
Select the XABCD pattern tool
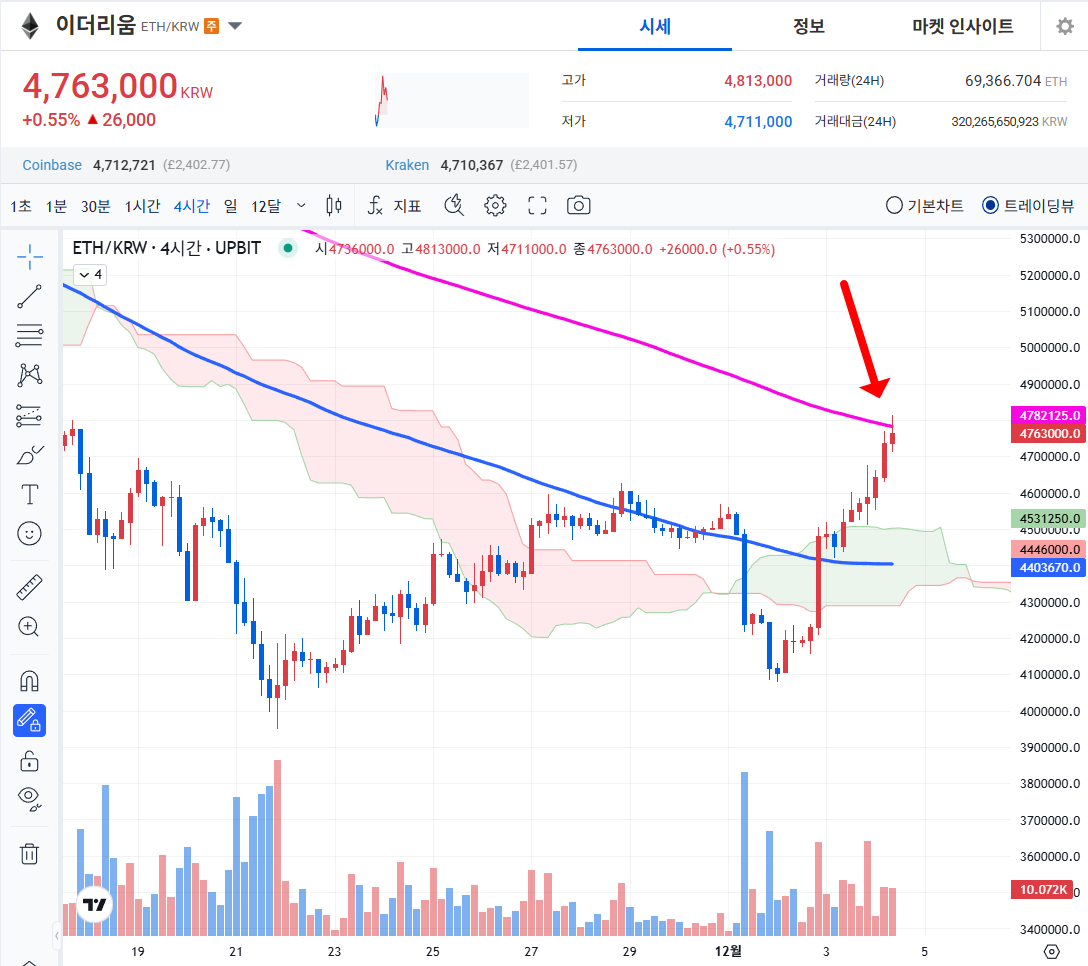[30, 374]
